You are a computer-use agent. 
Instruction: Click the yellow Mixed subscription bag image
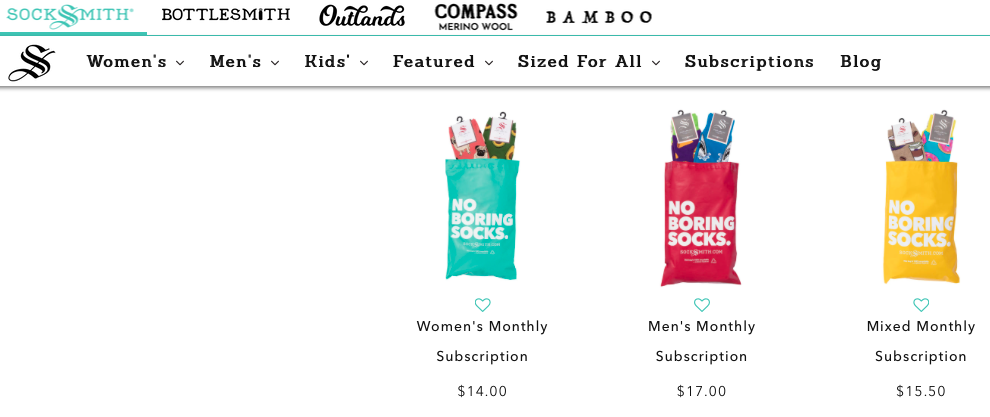(x=921, y=200)
